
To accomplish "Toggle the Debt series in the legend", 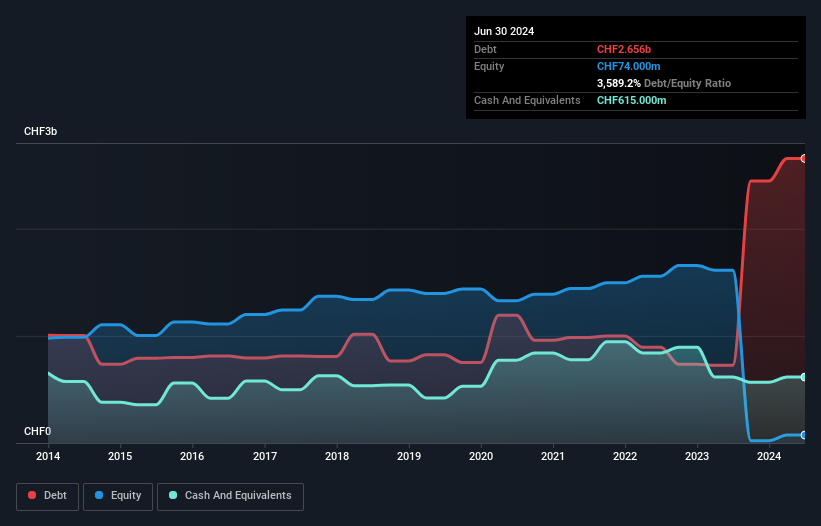I will point(46,496).
